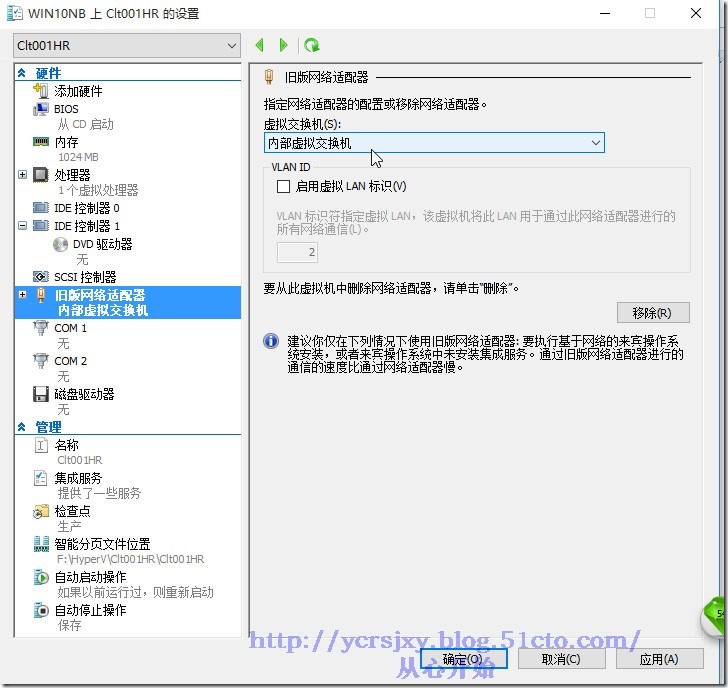Select the 自动启动操作 icon
Image resolution: width=728 pixels, height=688 pixels.
41,577
